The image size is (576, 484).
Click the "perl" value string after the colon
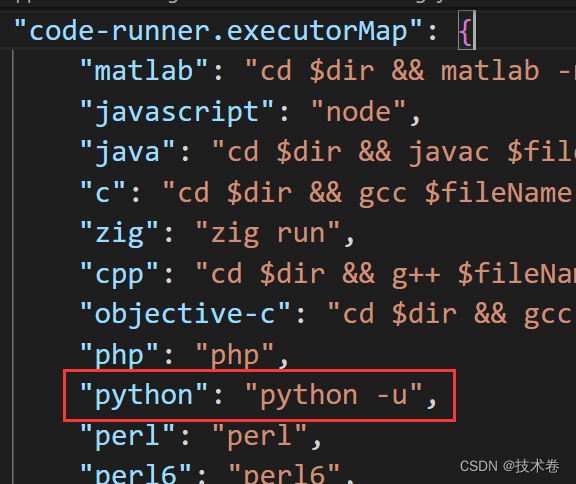260,436
